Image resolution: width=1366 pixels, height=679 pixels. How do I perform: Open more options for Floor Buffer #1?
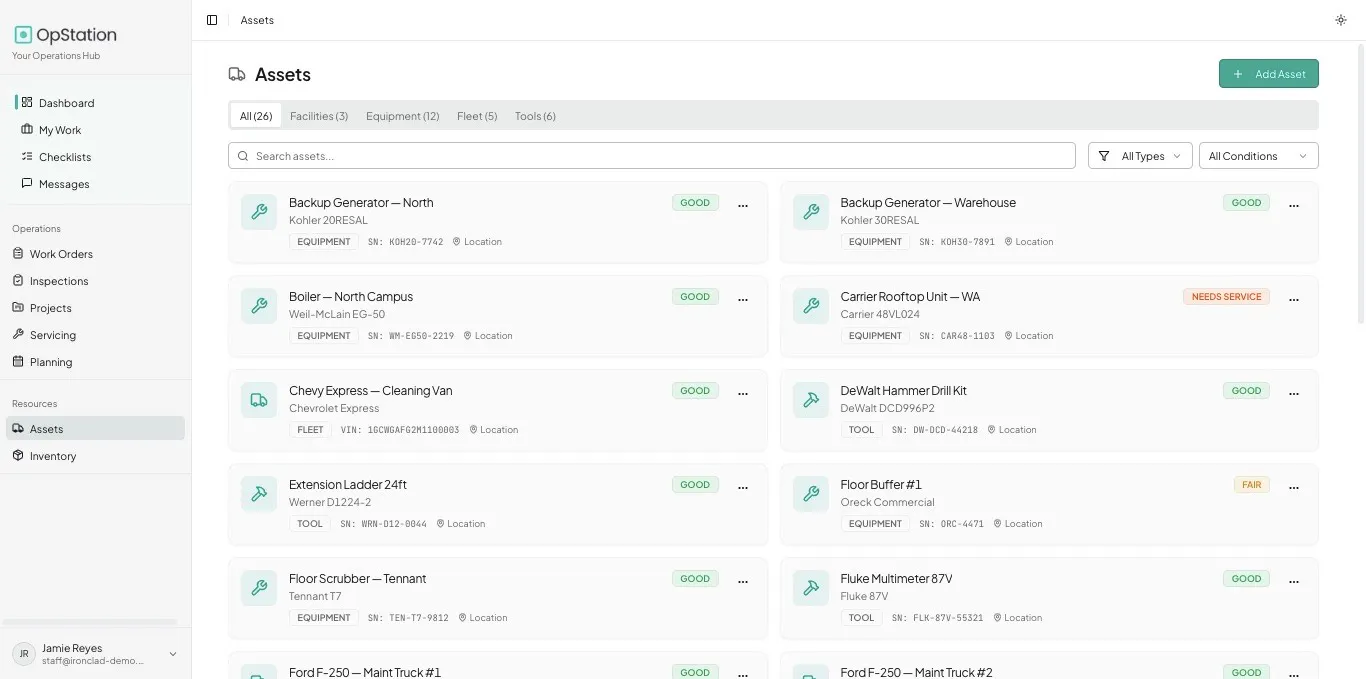[1294, 487]
